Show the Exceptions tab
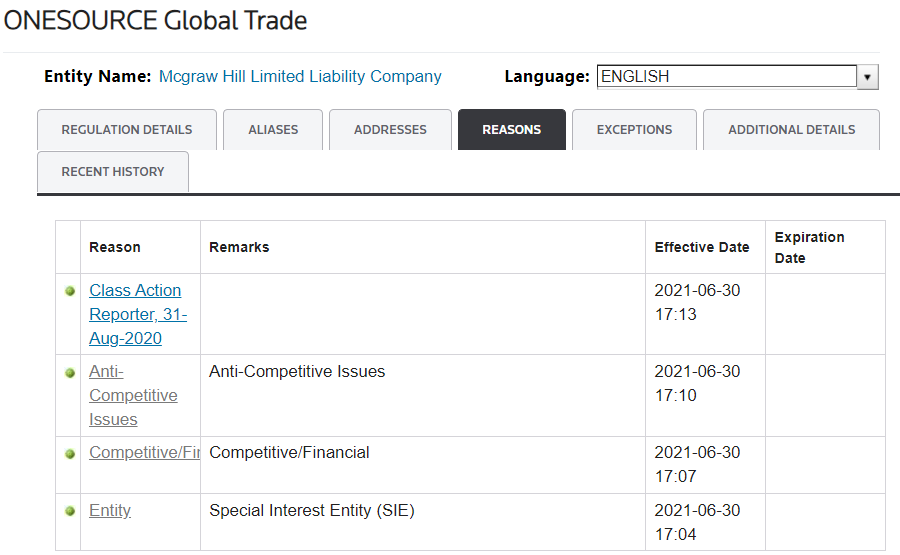Screen dimensions: 900x555 click(x=634, y=130)
